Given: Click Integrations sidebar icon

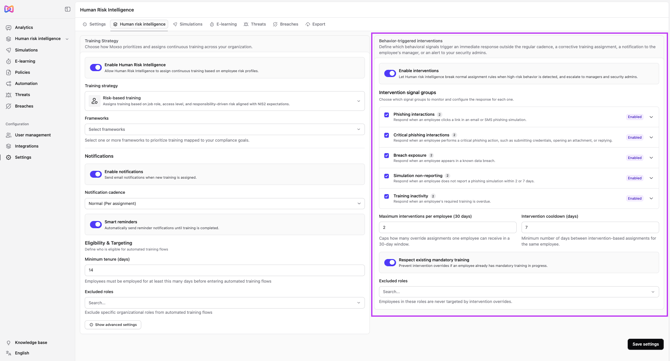Looking at the screenshot, I should [x=9, y=146].
